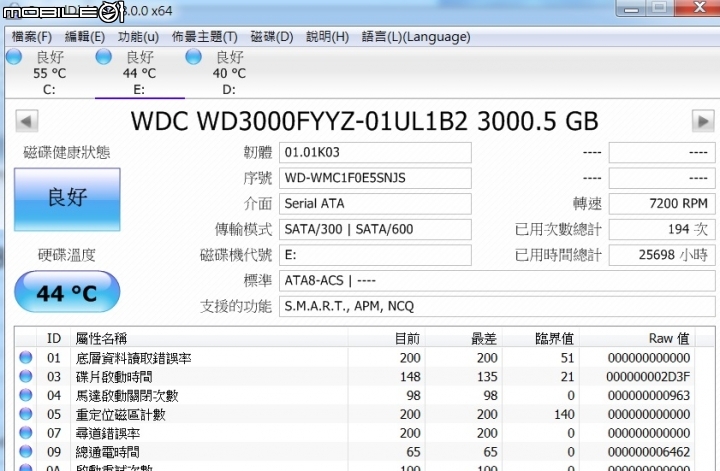720x471 pixels.
Task: Click the 硬碟溫度 label
Action: click(x=67, y=255)
